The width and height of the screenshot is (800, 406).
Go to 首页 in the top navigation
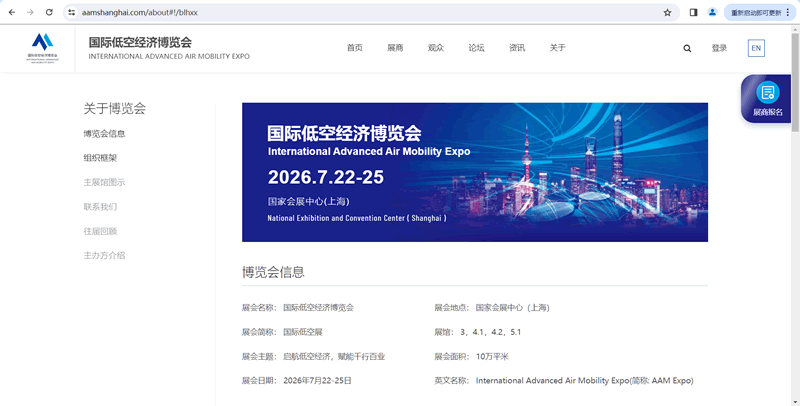click(x=354, y=48)
